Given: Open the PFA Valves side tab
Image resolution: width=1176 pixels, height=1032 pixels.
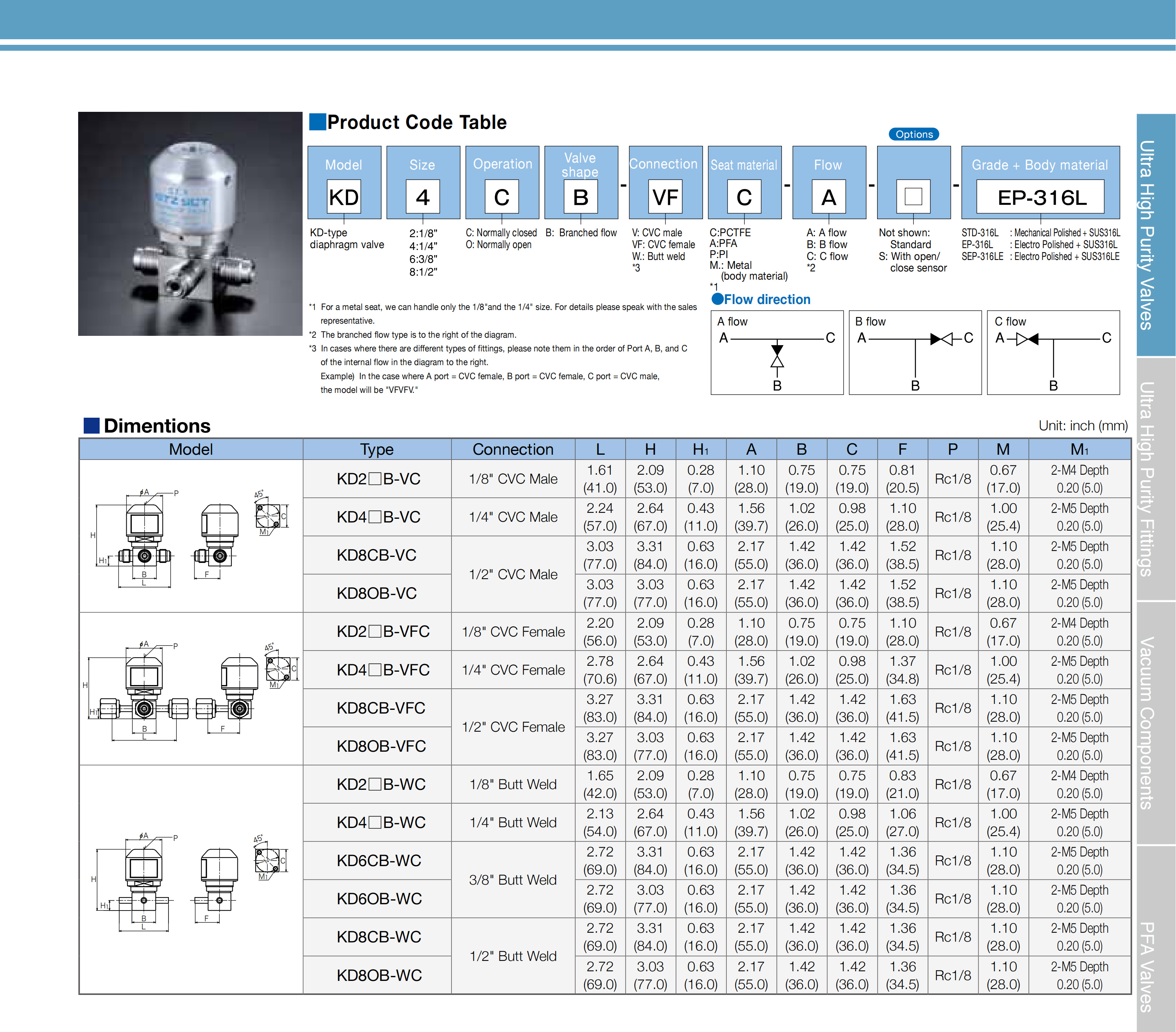Looking at the screenshot, I should [1156, 939].
